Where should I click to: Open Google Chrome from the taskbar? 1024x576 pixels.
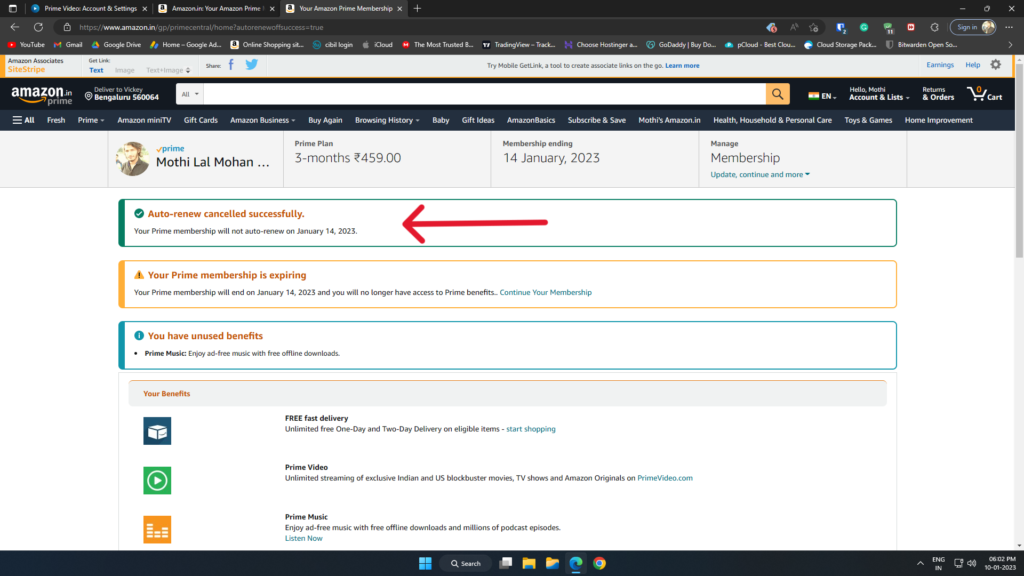tap(599, 563)
